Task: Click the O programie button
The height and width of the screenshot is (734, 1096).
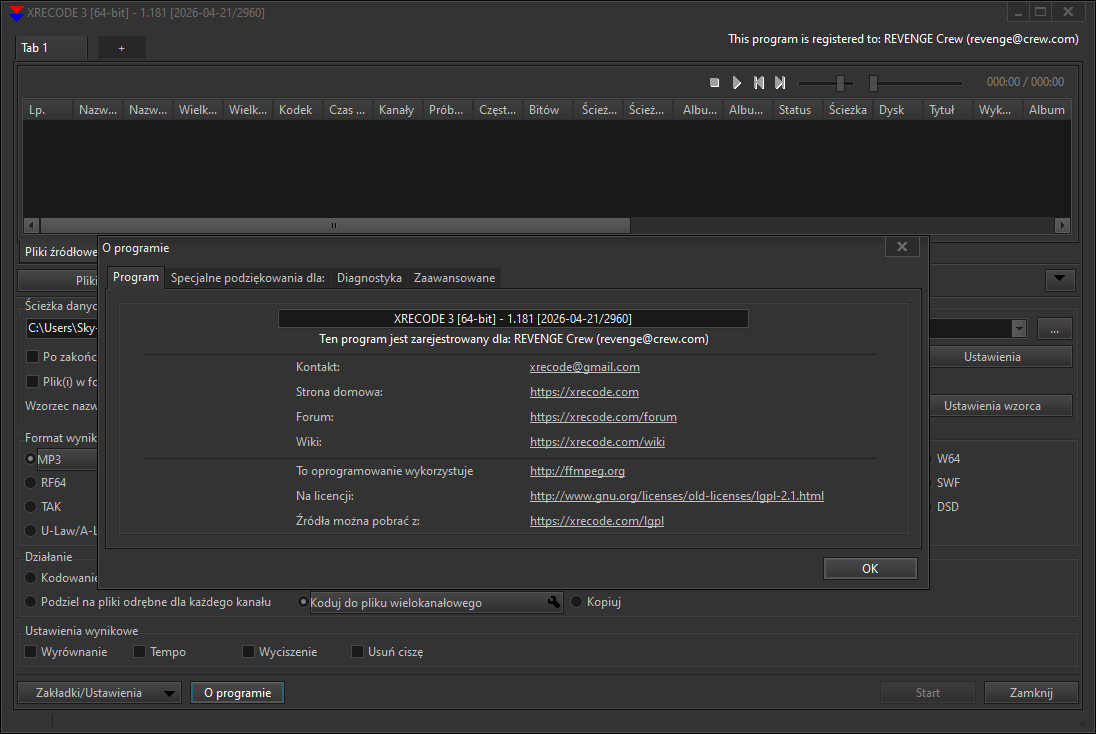Action: (x=238, y=693)
